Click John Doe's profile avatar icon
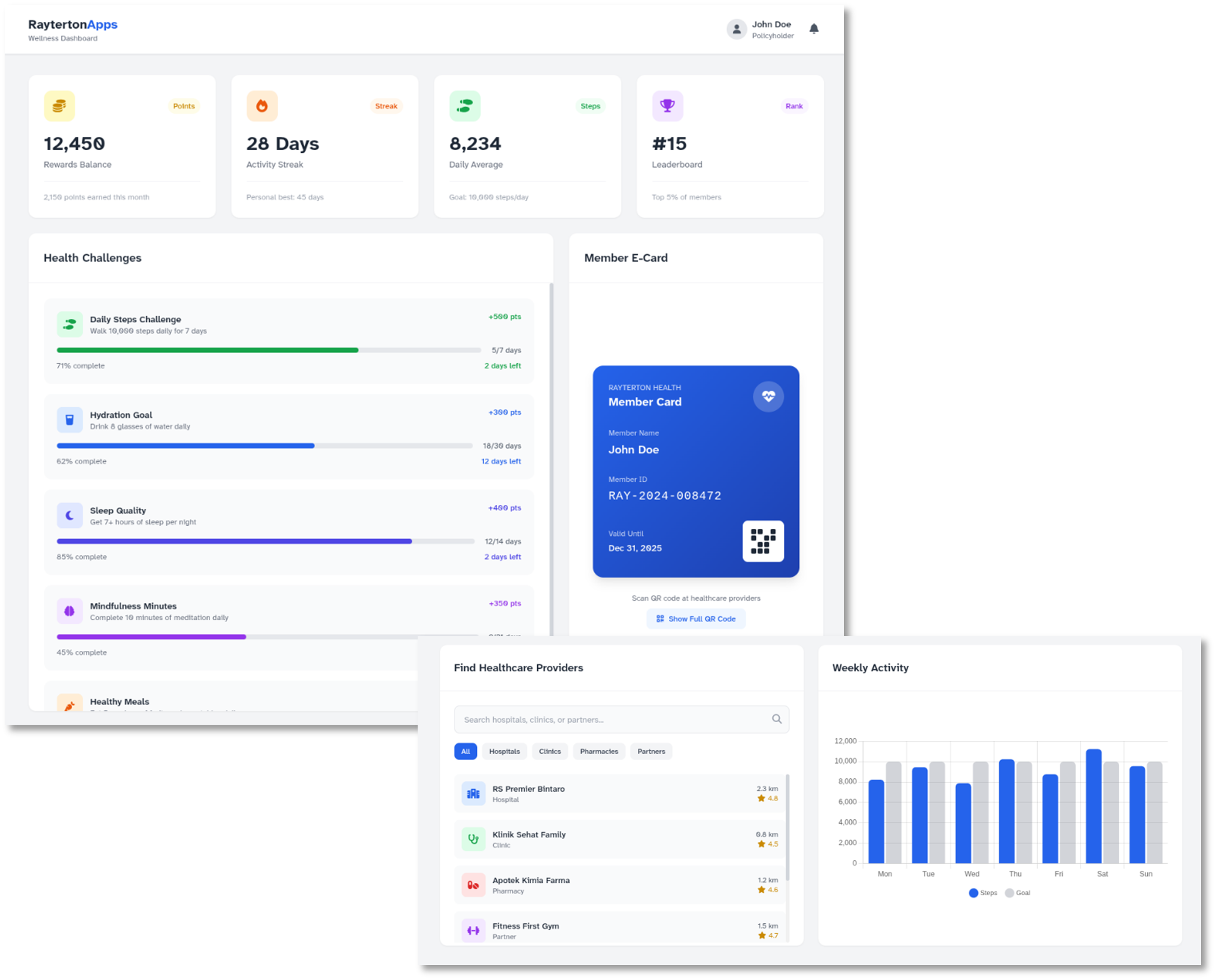 click(736, 29)
